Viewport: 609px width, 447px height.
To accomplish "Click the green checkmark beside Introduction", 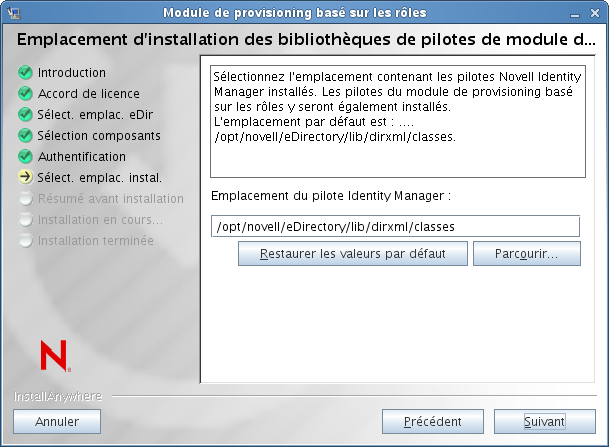I will (25, 73).
